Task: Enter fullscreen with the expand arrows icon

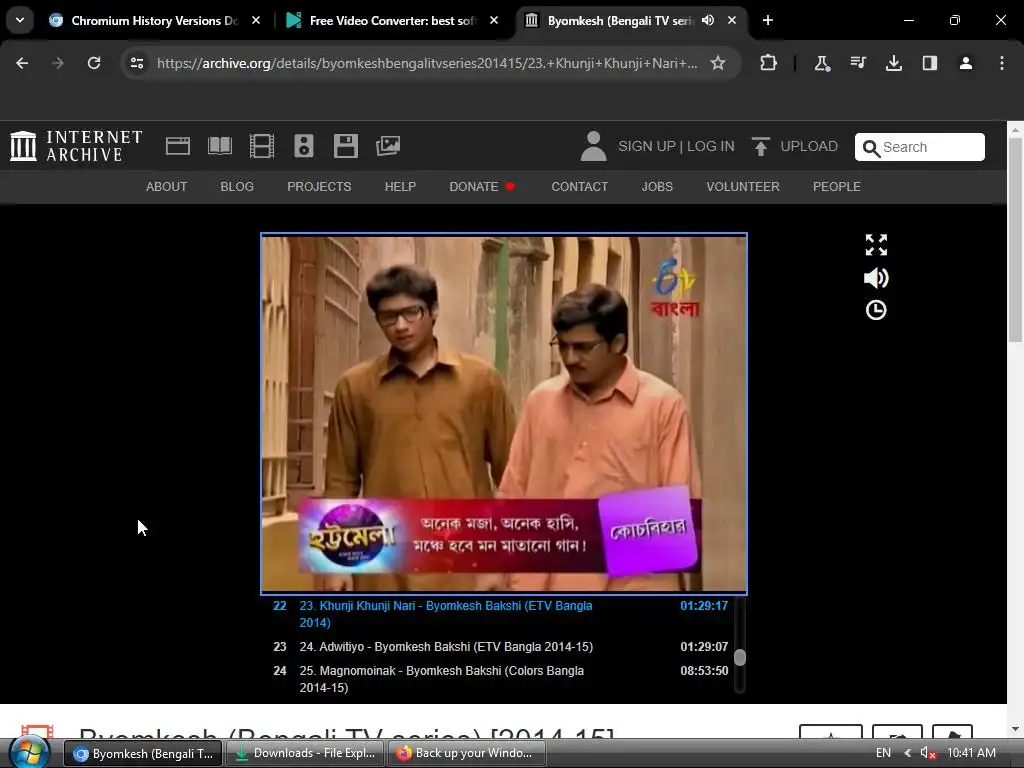Action: 876,245
